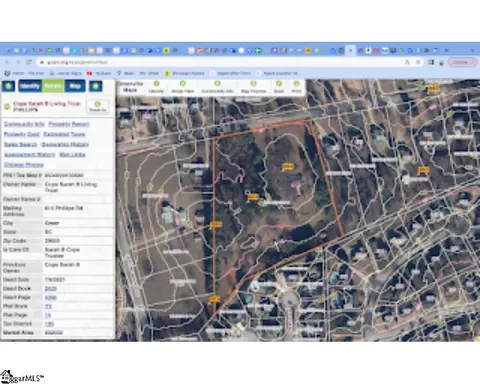The image size is (480, 384).
Task: Open the YouTube bookmark
Action: 99,73
